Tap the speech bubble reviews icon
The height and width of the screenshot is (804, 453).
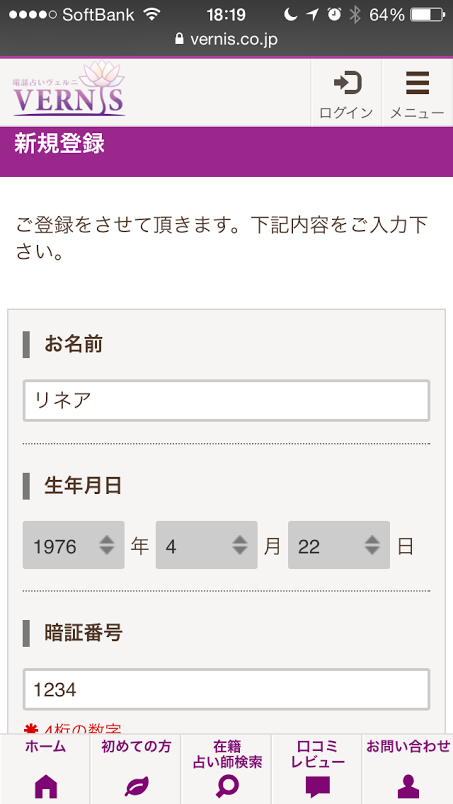pos(318,786)
